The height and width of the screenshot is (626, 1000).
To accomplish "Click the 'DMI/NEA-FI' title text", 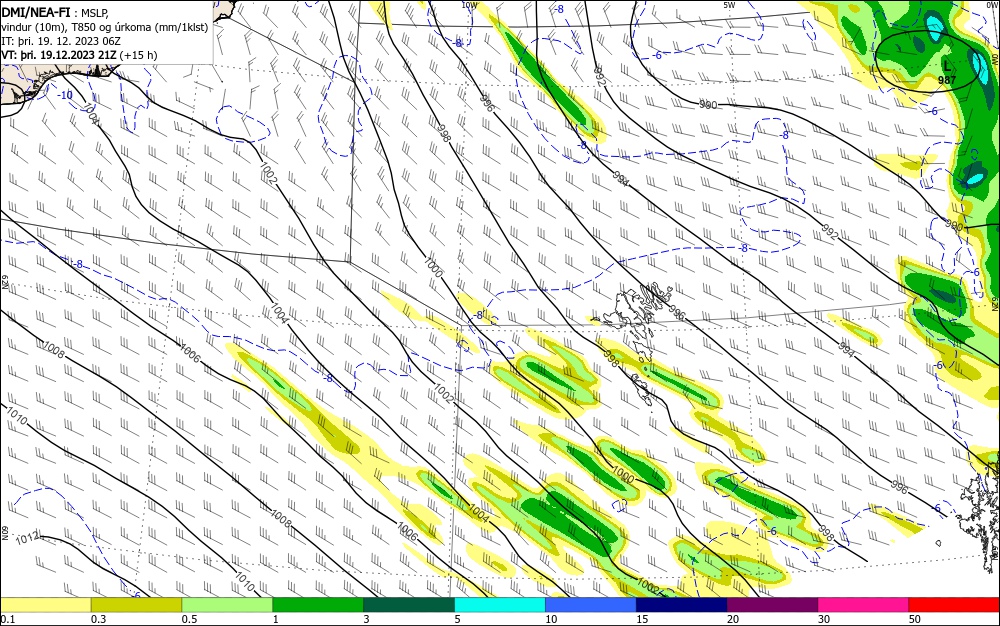I will pyautogui.click(x=36, y=11).
